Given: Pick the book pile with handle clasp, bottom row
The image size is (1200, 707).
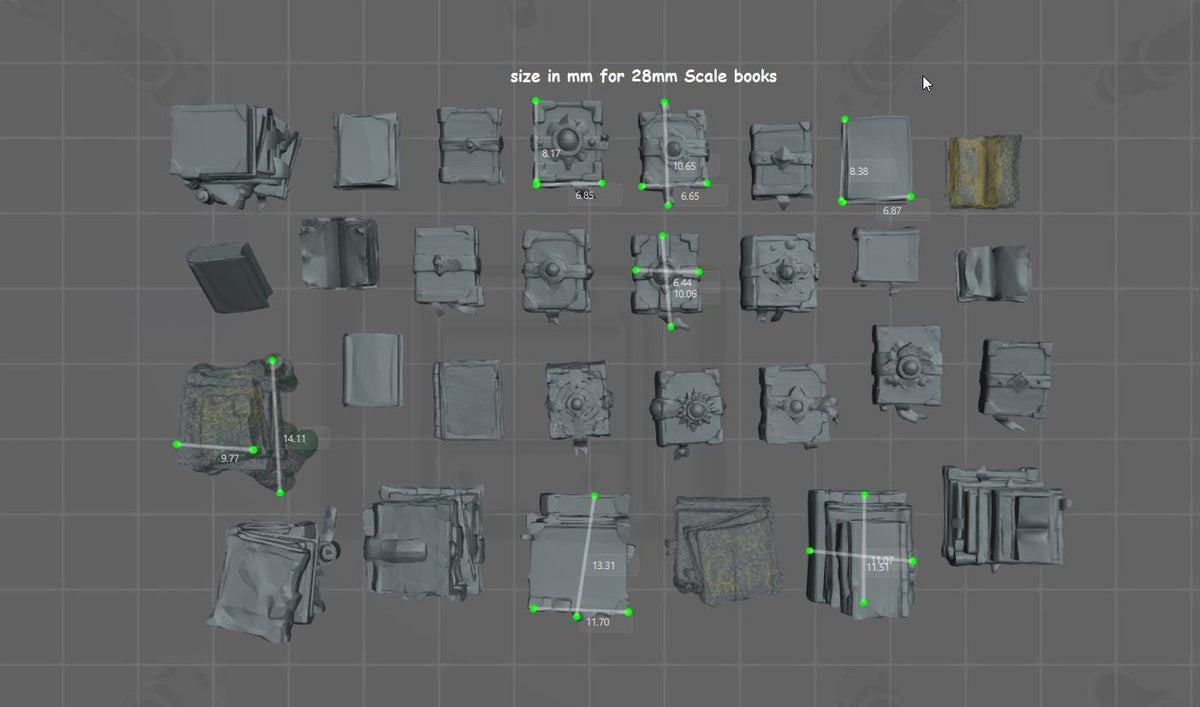Looking at the screenshot, I should pyautogui.click(x=423, y=541).
